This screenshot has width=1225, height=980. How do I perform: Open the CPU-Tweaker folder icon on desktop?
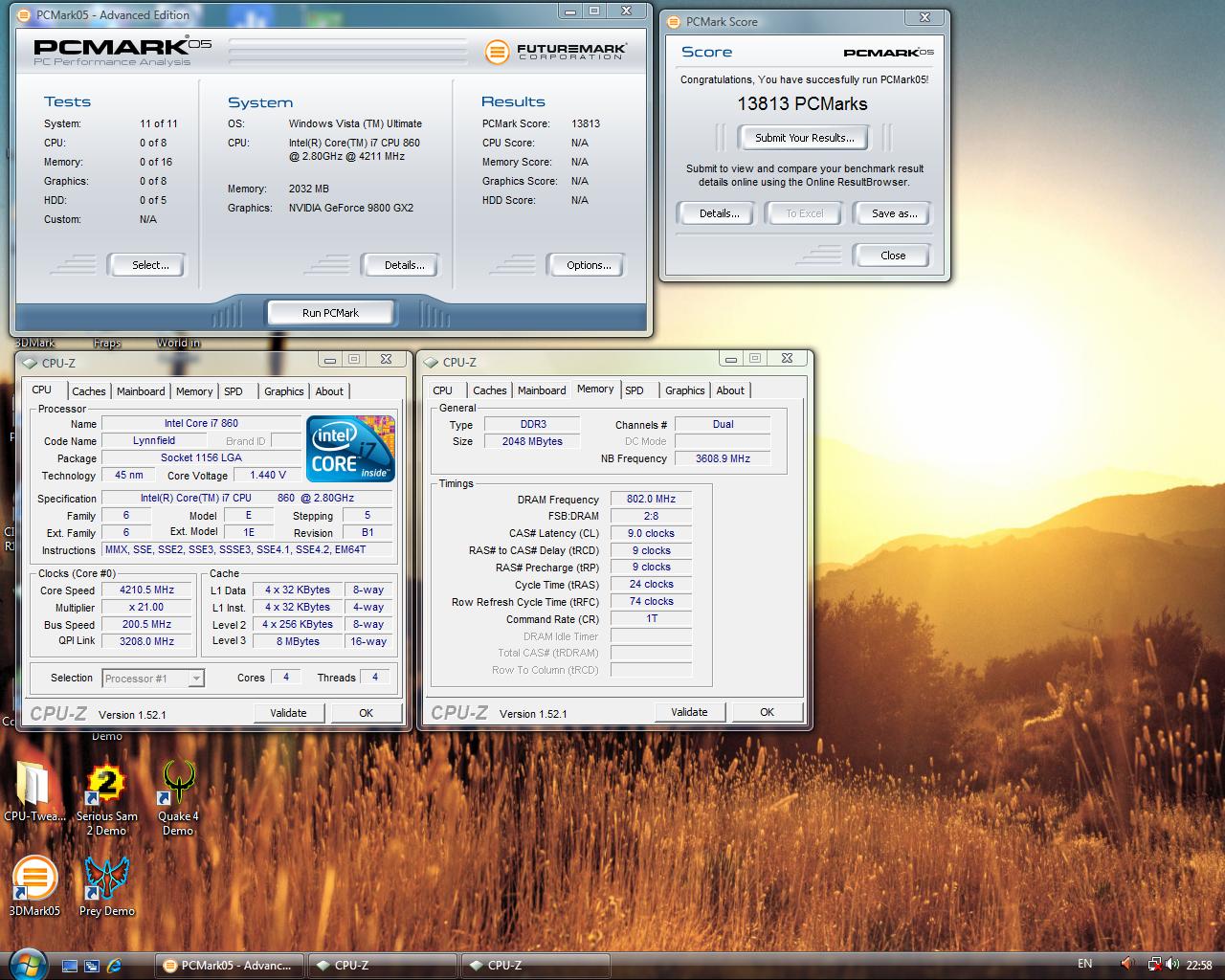(34, 792)
